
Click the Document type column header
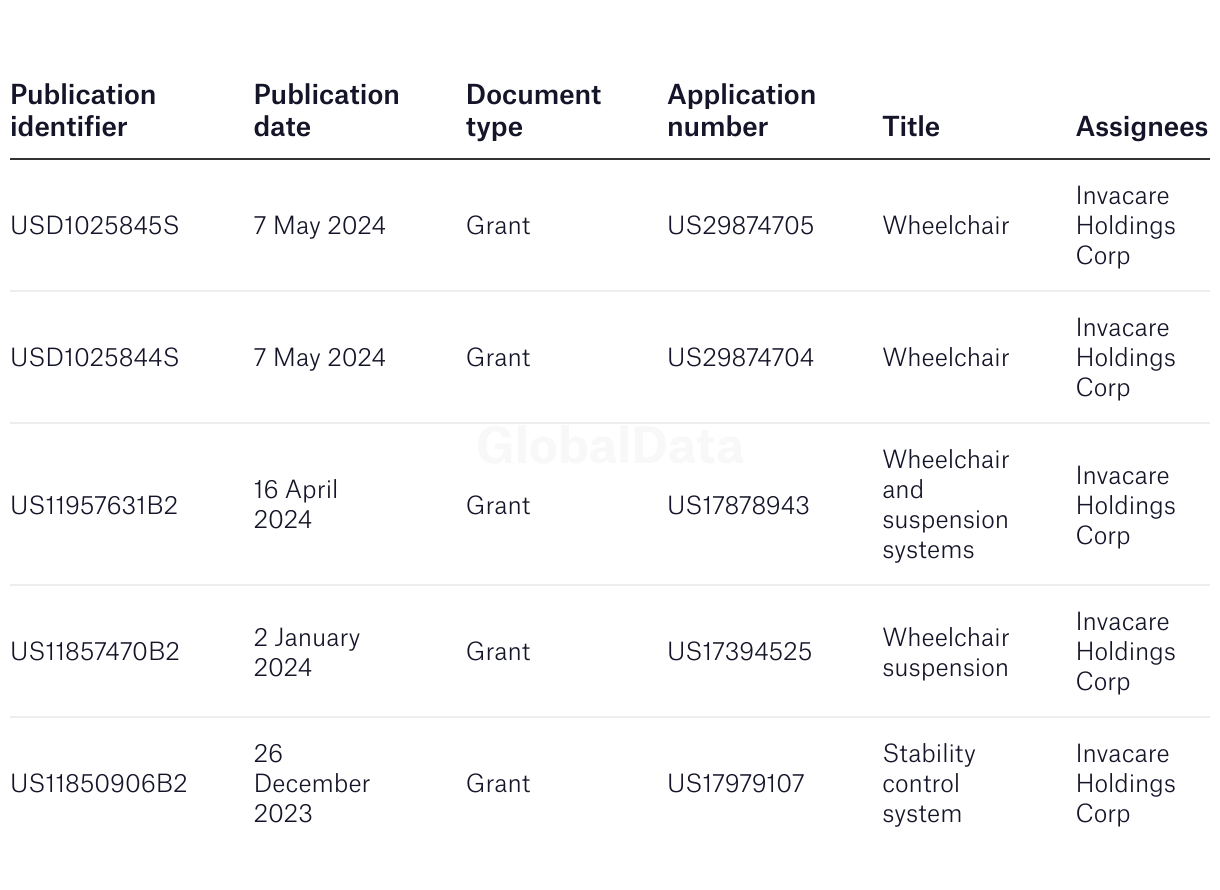coord(533,111)
